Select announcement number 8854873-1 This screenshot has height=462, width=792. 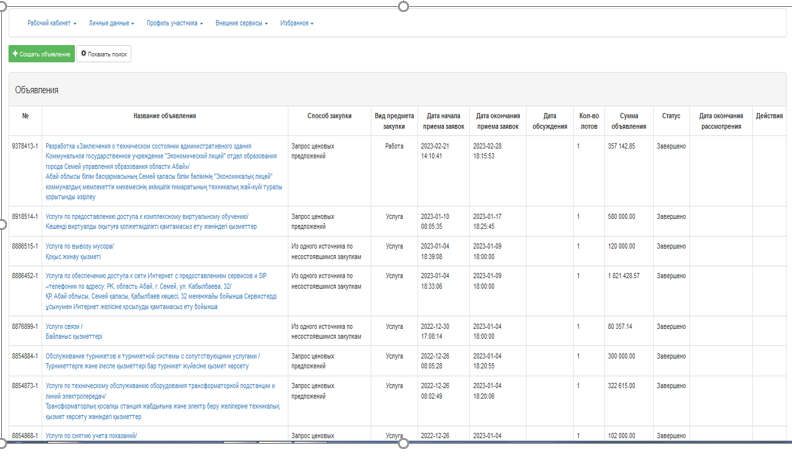point(25,386)
